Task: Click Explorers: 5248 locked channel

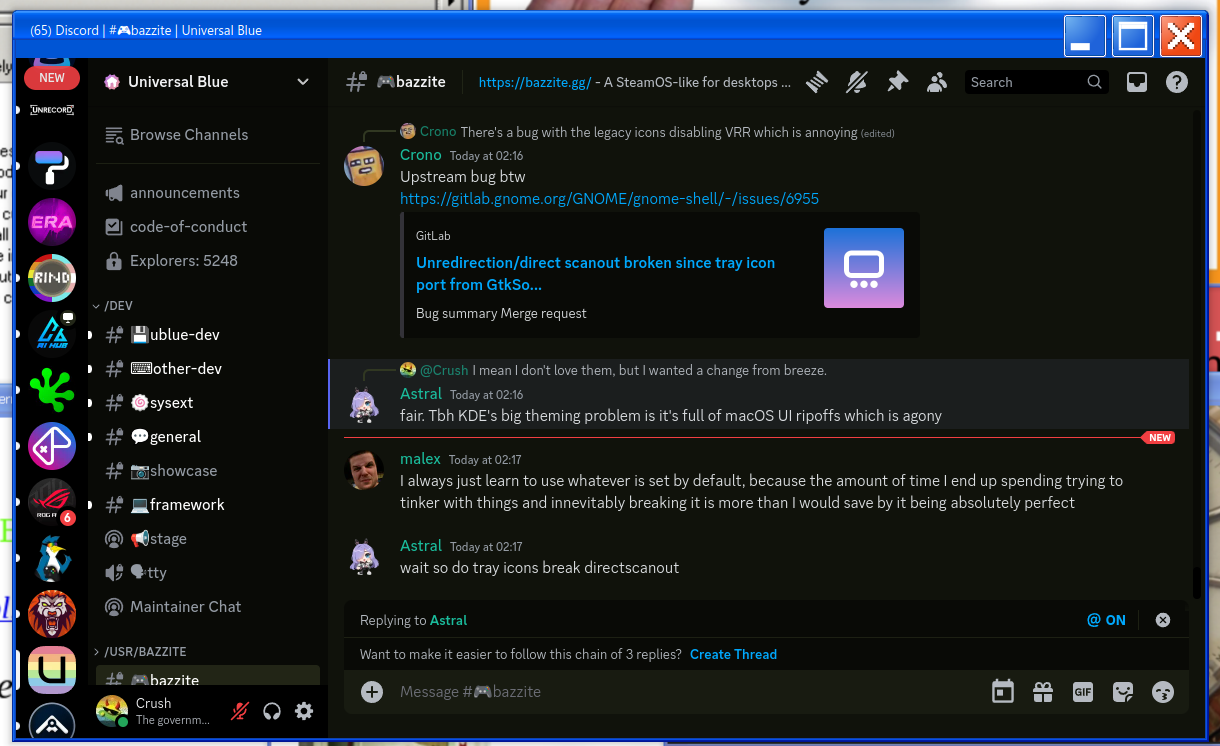Action: click(208, 261)
